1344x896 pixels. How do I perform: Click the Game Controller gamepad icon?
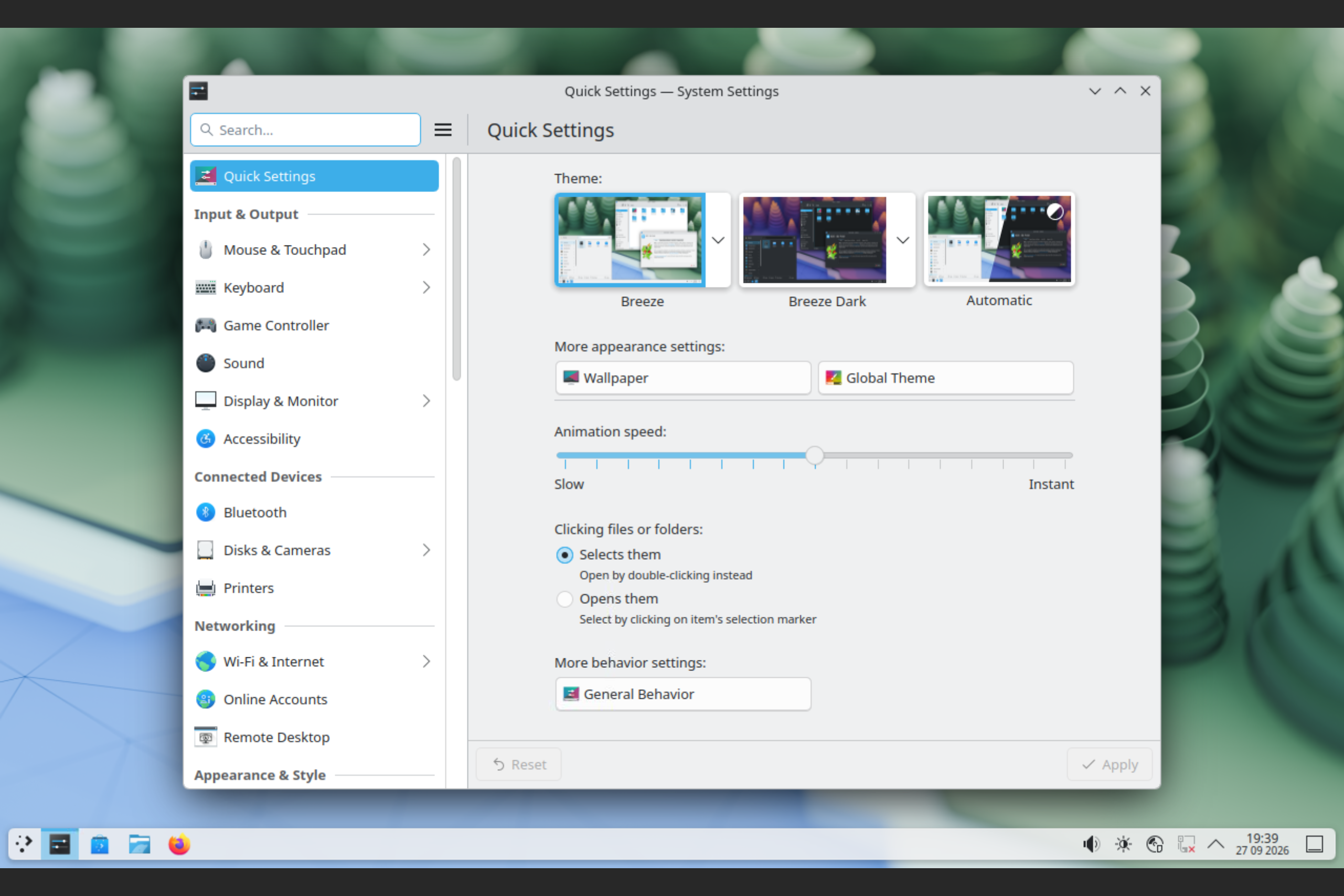pyautogui.click(x=205, y=325)
